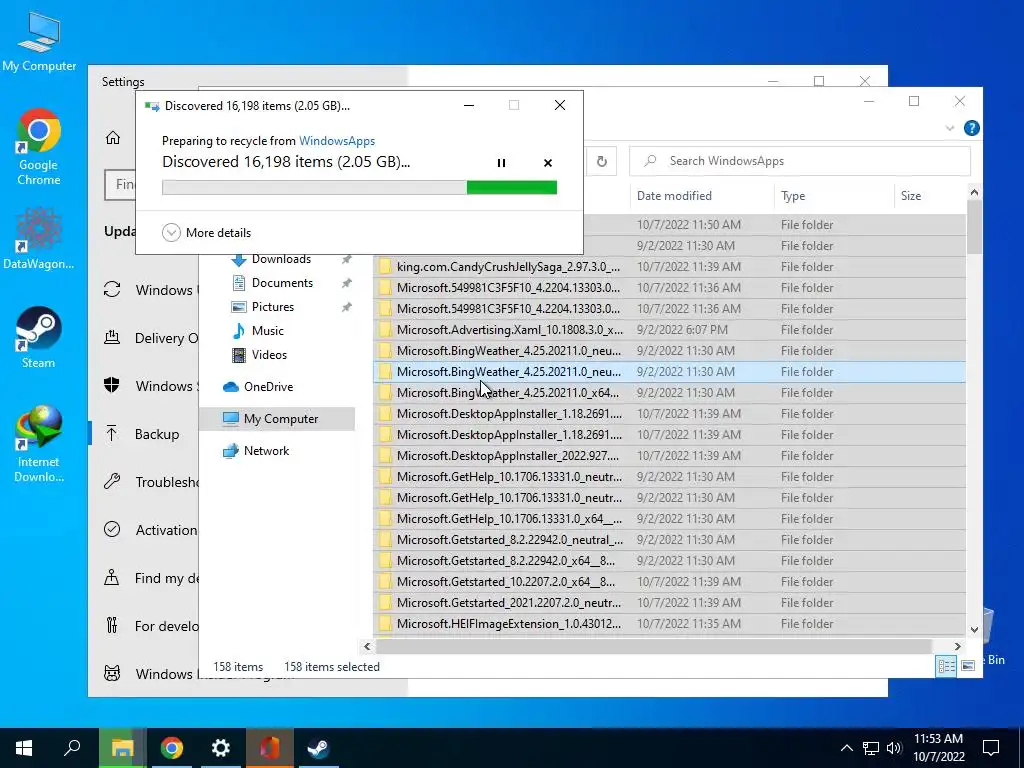
Task: Open taskbar search
Action: 72,748
